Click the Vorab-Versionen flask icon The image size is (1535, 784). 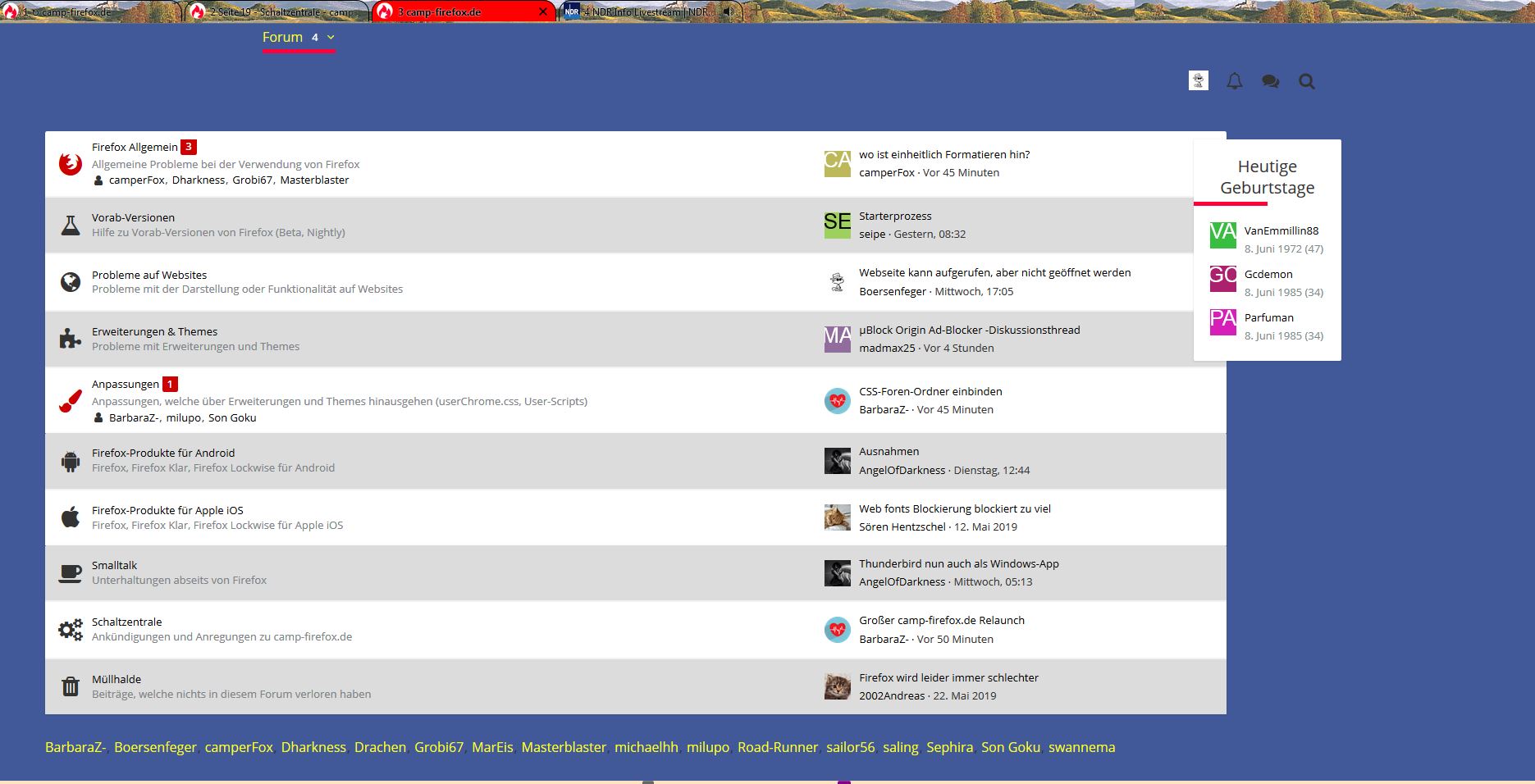(71, 225)
